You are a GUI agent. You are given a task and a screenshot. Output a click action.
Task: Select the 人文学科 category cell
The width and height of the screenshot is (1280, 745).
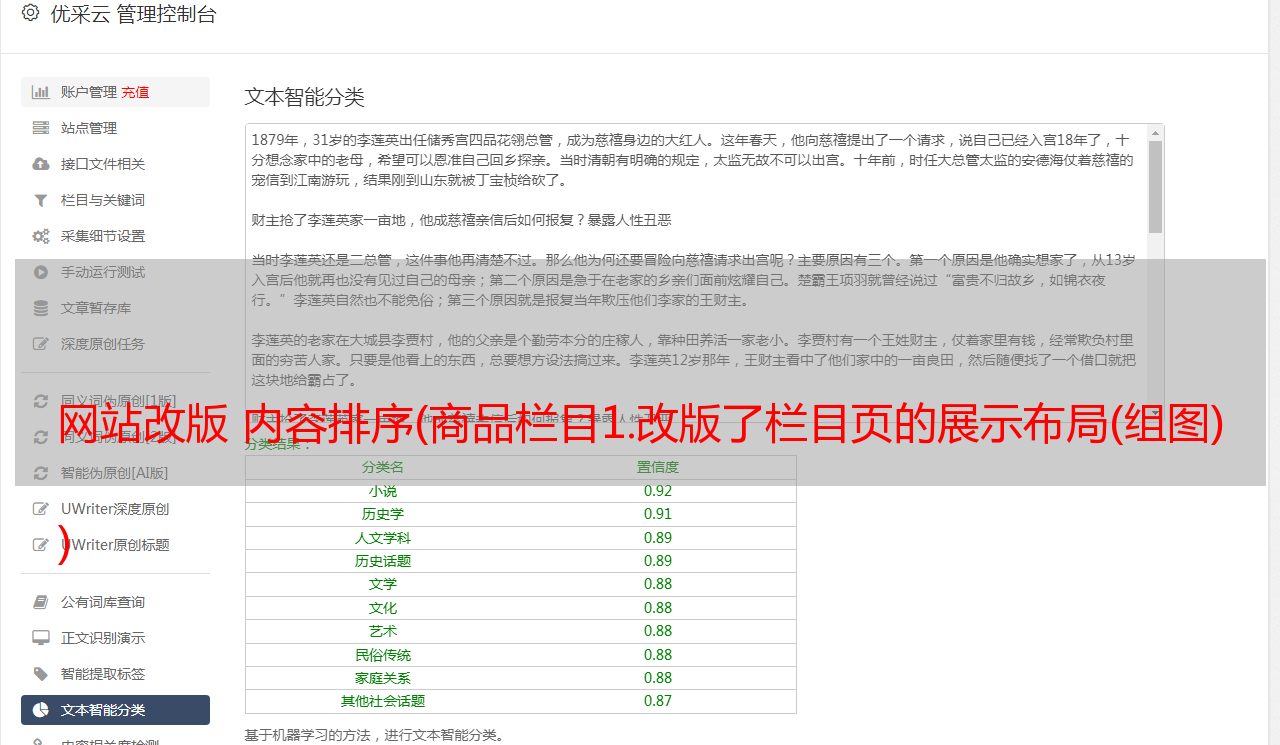click(x=383, y=538)
